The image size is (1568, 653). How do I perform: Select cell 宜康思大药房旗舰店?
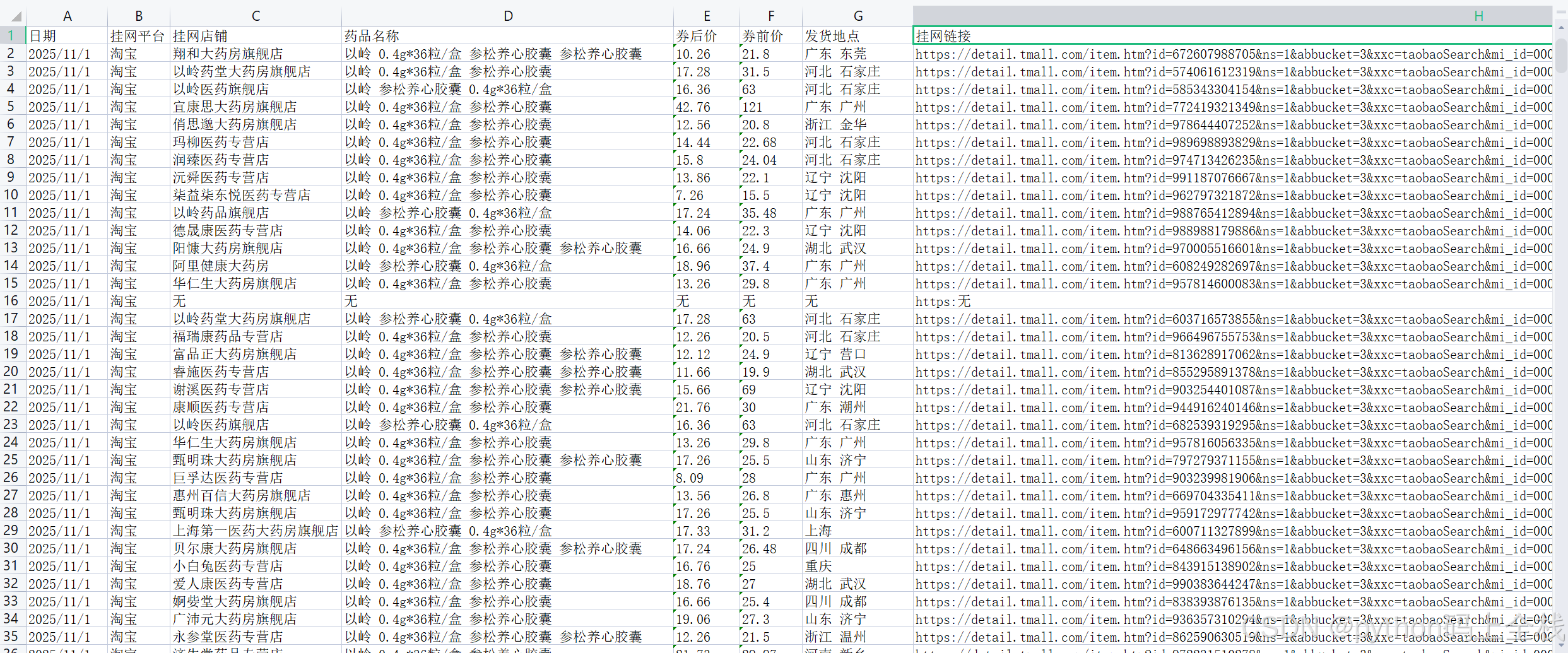click(256, 107)
